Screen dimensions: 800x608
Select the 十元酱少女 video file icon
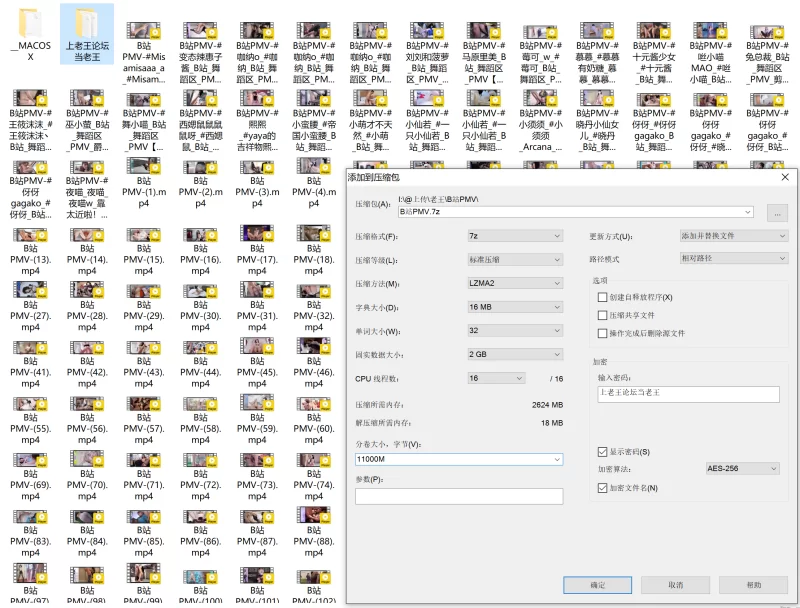pyautogui.click(x=654, y=31)
